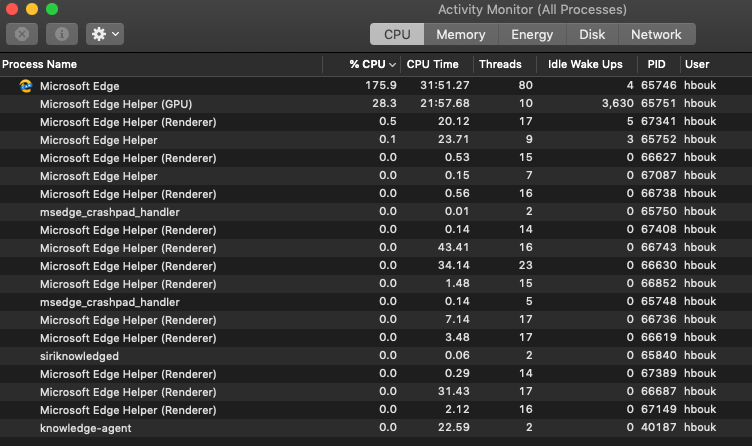Select the Microsoft Edge process row
This screenshot has width=752, height=446.
tap(376, 86)
